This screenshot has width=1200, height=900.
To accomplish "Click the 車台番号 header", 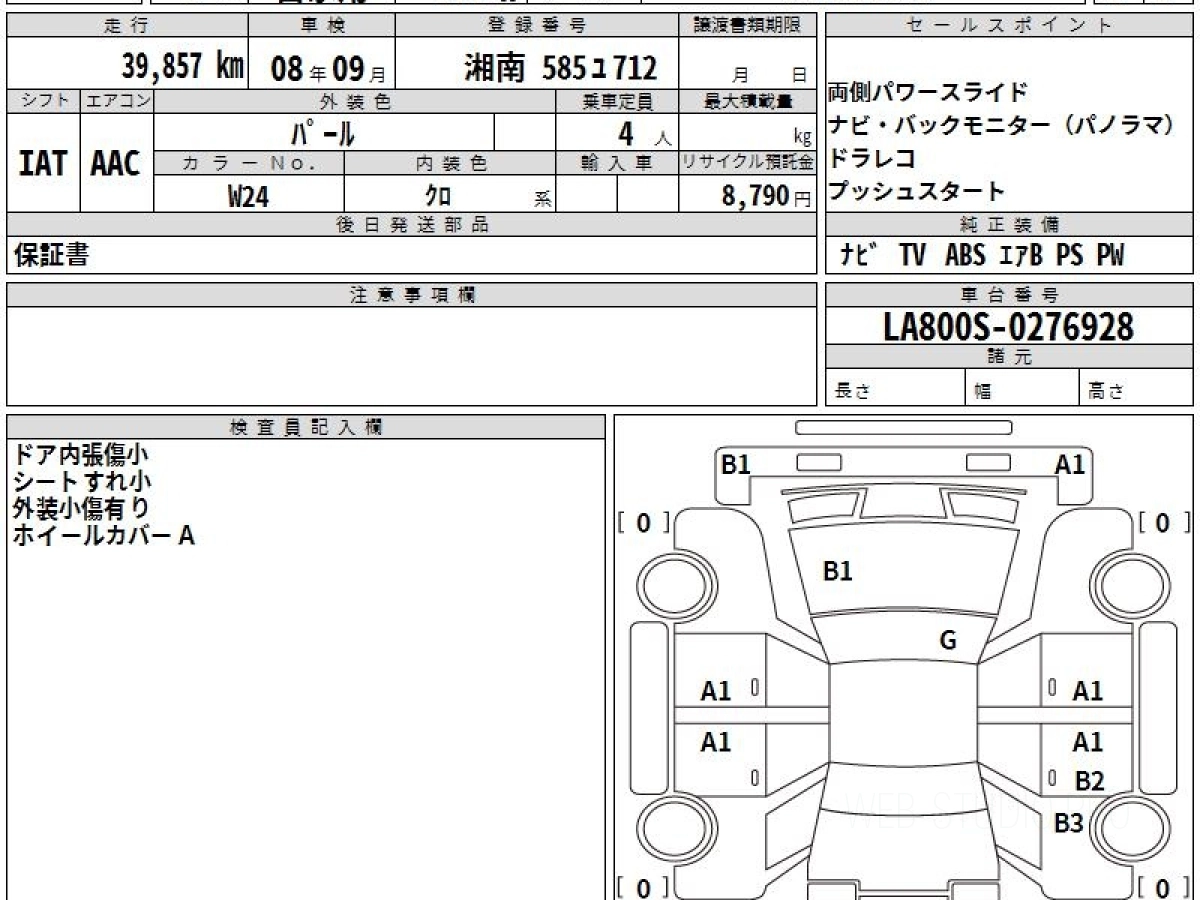I will [x=1010, y=295].
